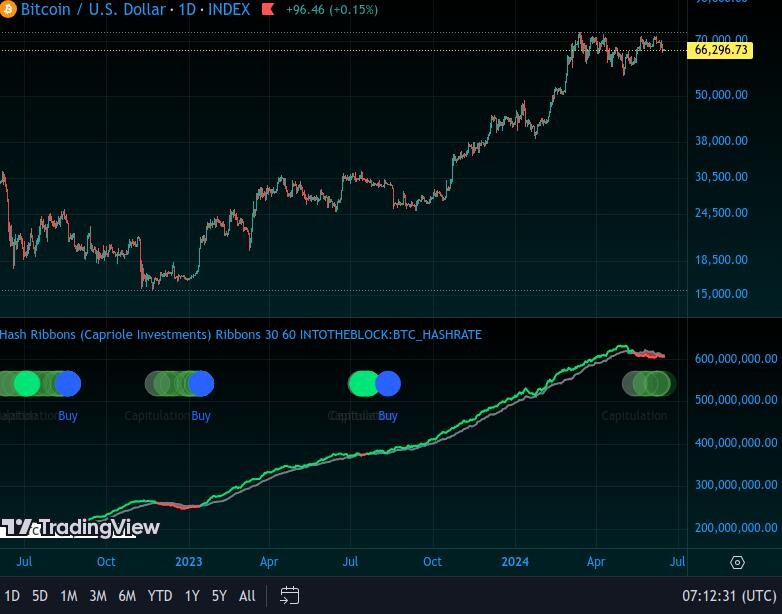782x614 pixels.
Task: Select the 1D time range
Action: [x=12, y=596]
